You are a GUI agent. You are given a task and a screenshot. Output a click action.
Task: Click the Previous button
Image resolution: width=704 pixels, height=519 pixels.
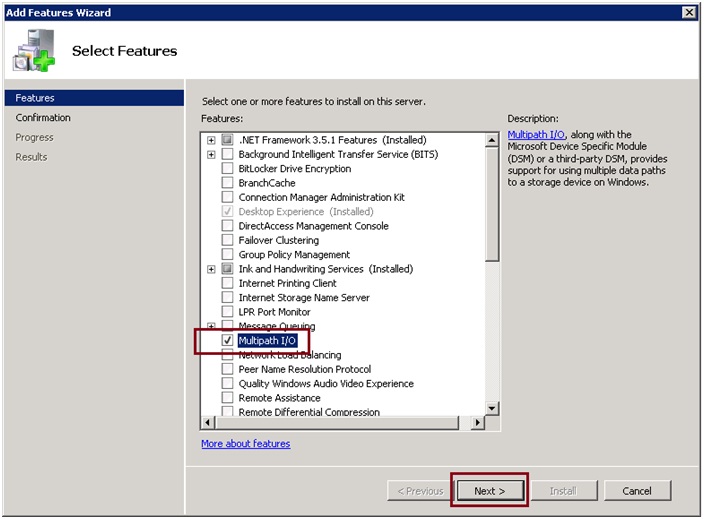coord(421,491)
